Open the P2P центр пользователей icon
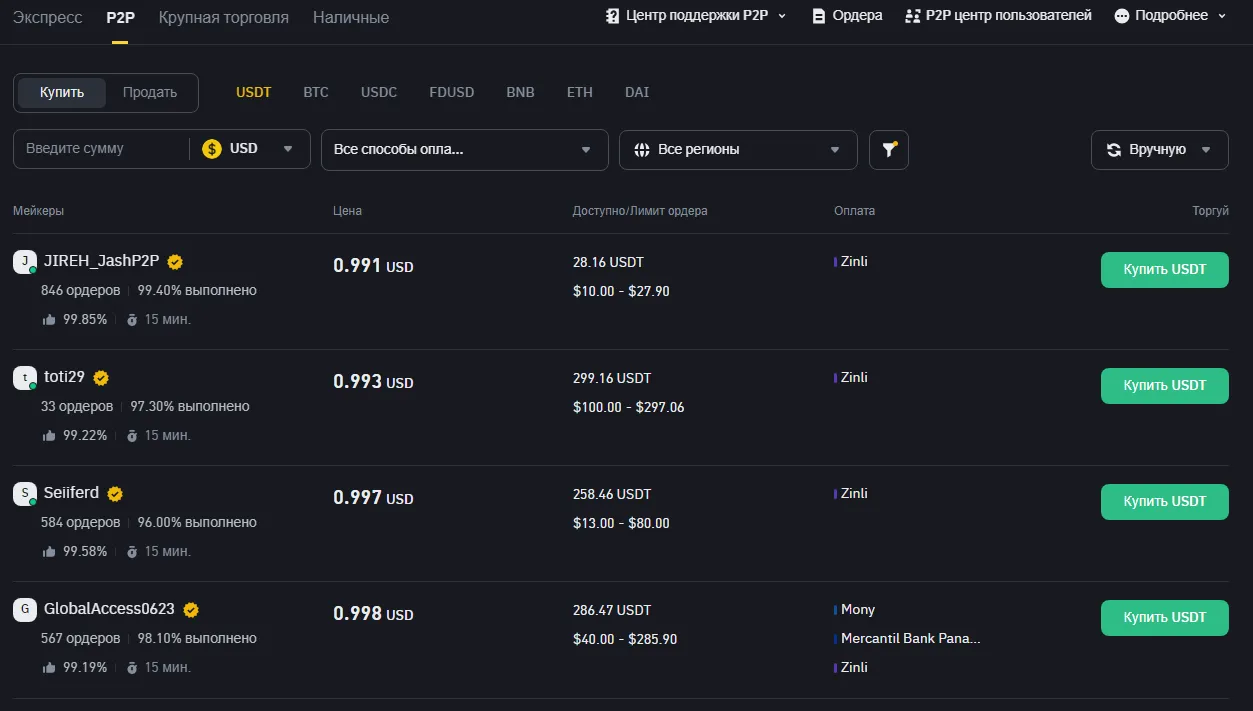This screenshot has width=1253, height=711. pos(911,15)
